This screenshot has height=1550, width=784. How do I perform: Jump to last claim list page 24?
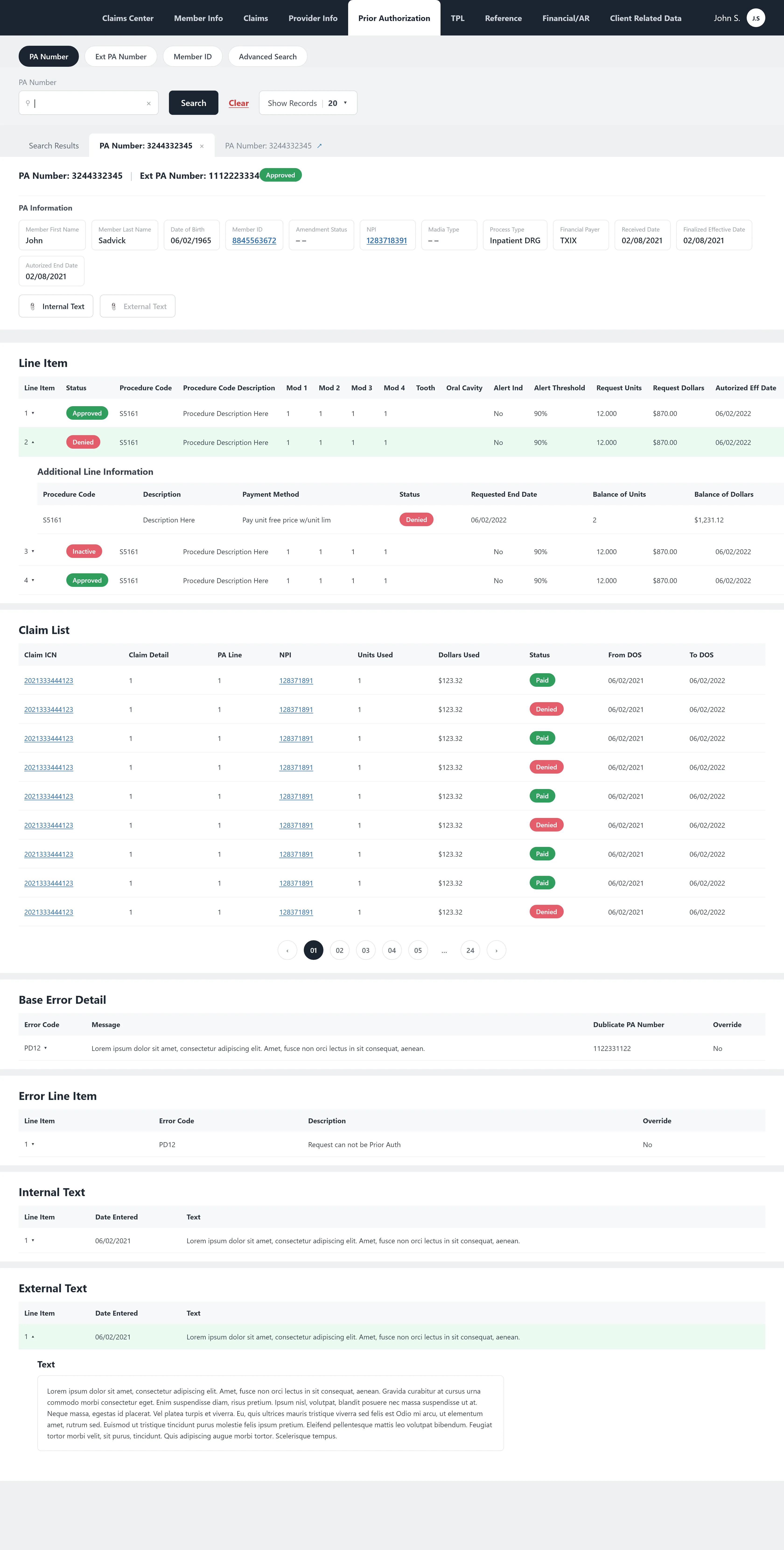tap(470, 950)
